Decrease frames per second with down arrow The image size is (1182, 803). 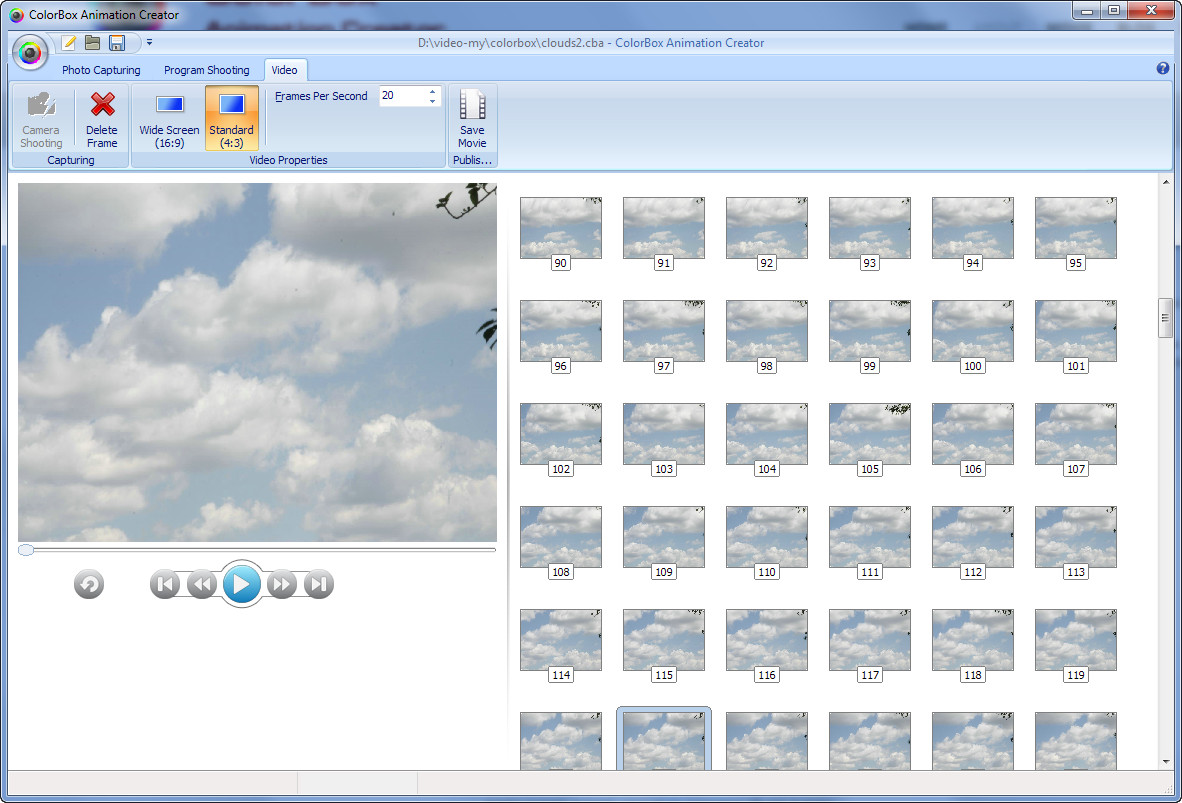pos(433,101)
